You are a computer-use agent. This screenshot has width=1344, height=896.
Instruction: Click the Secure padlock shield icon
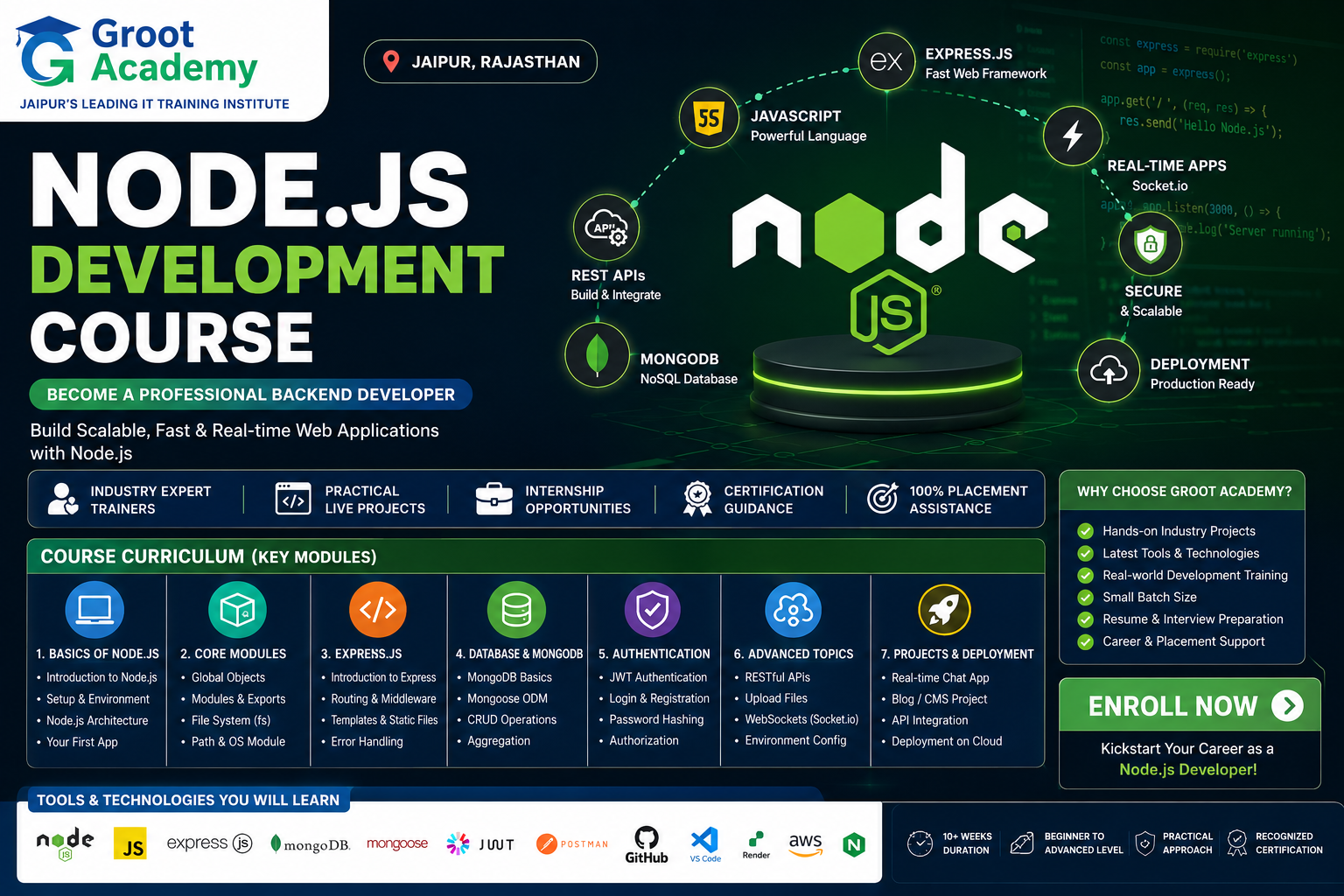click(1151, 243)
